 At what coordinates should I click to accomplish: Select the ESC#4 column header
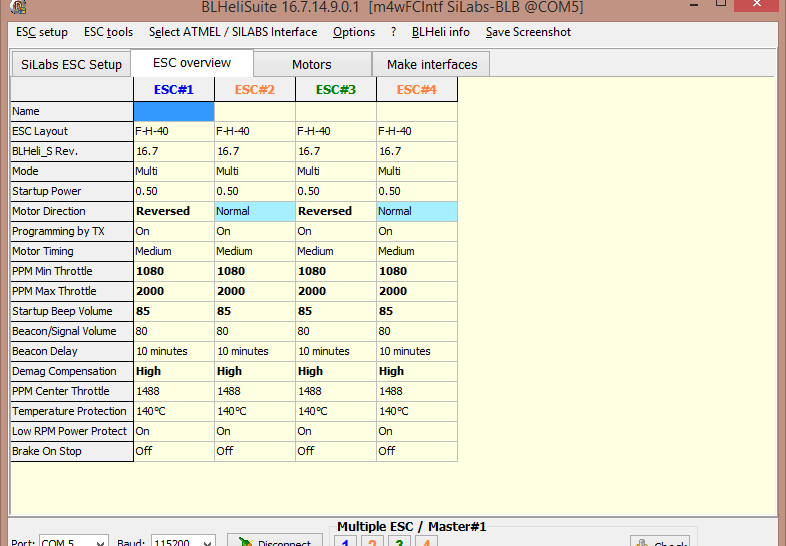417,90
